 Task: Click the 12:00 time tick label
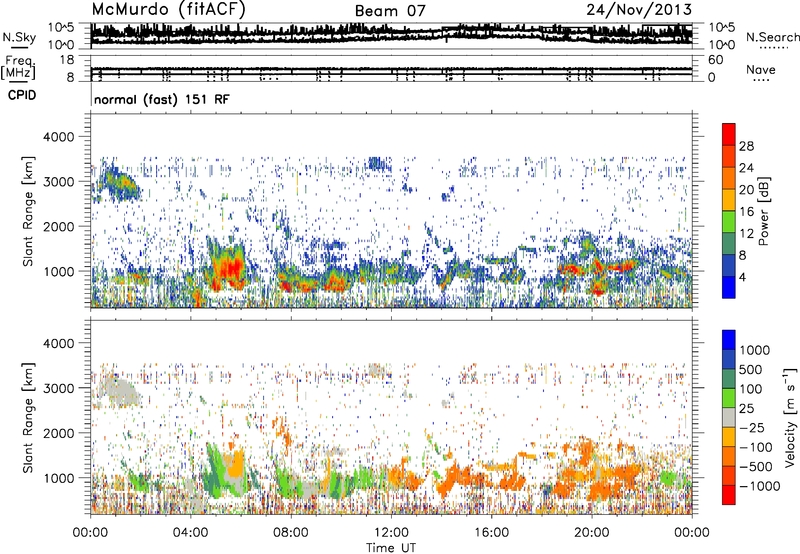click(391, 533)
